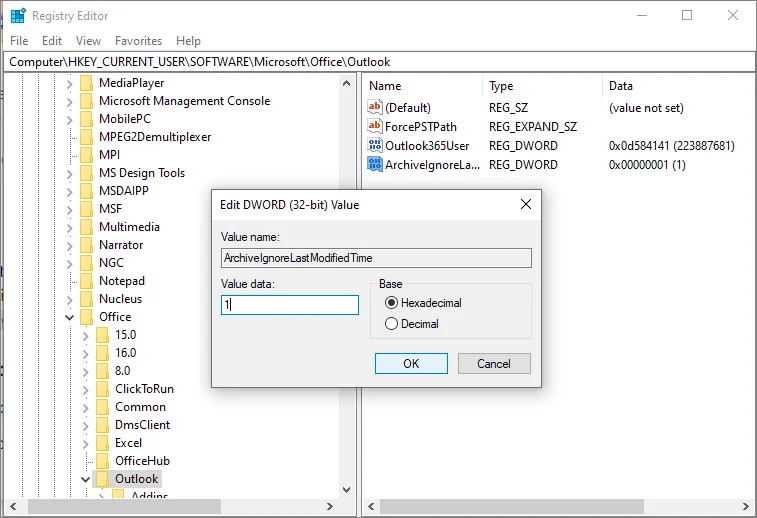Click the ClickToRun folder icon
The height and width of the screenshot is (518, 757).
[103, 389]
